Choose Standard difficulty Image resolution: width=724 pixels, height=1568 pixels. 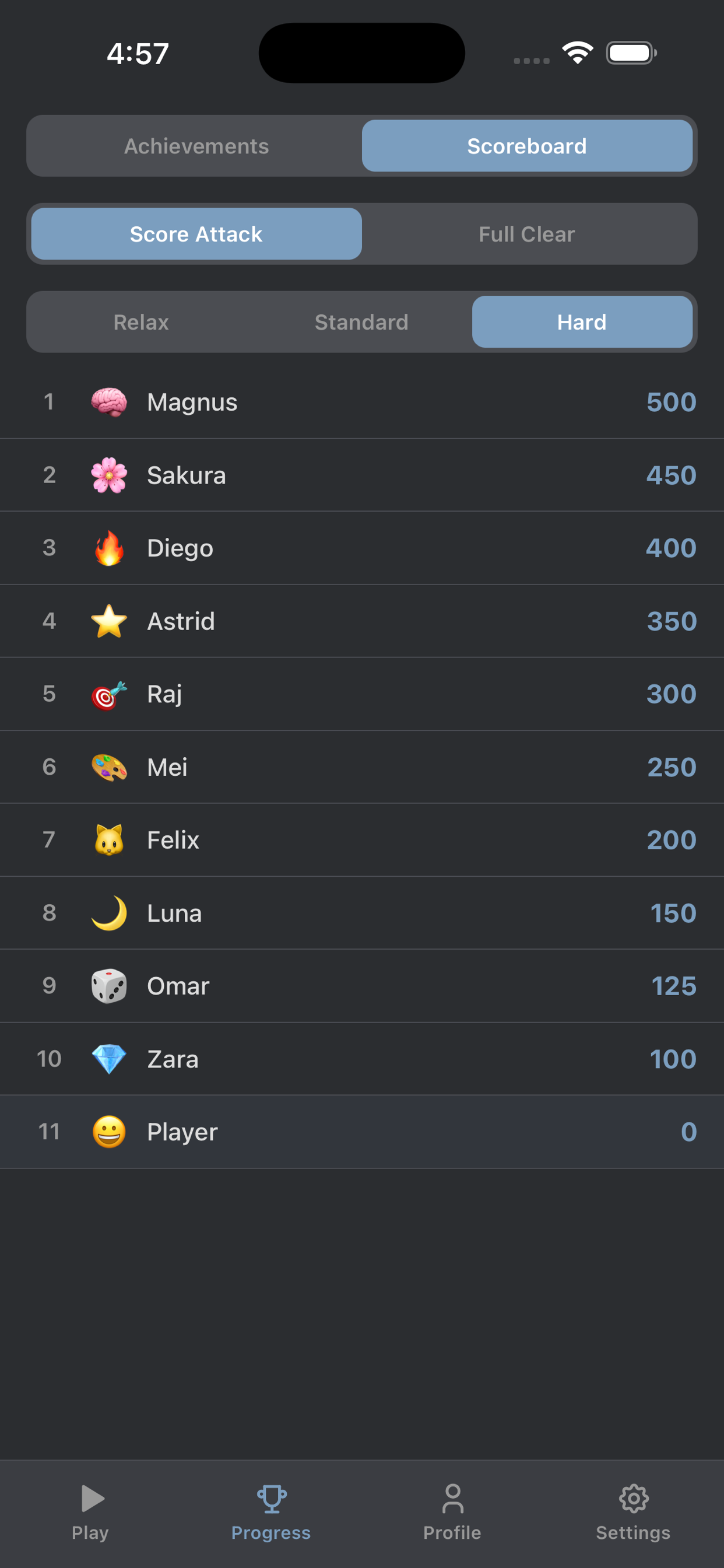pyautogui.click(x=361, y=322)
